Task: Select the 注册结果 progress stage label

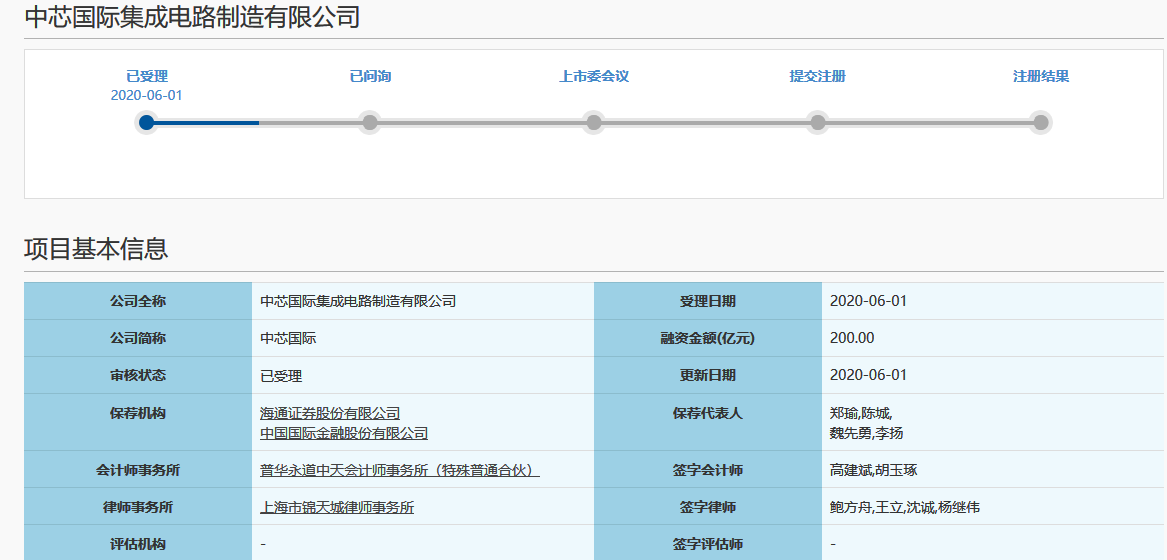Action: click(1040, 76)
